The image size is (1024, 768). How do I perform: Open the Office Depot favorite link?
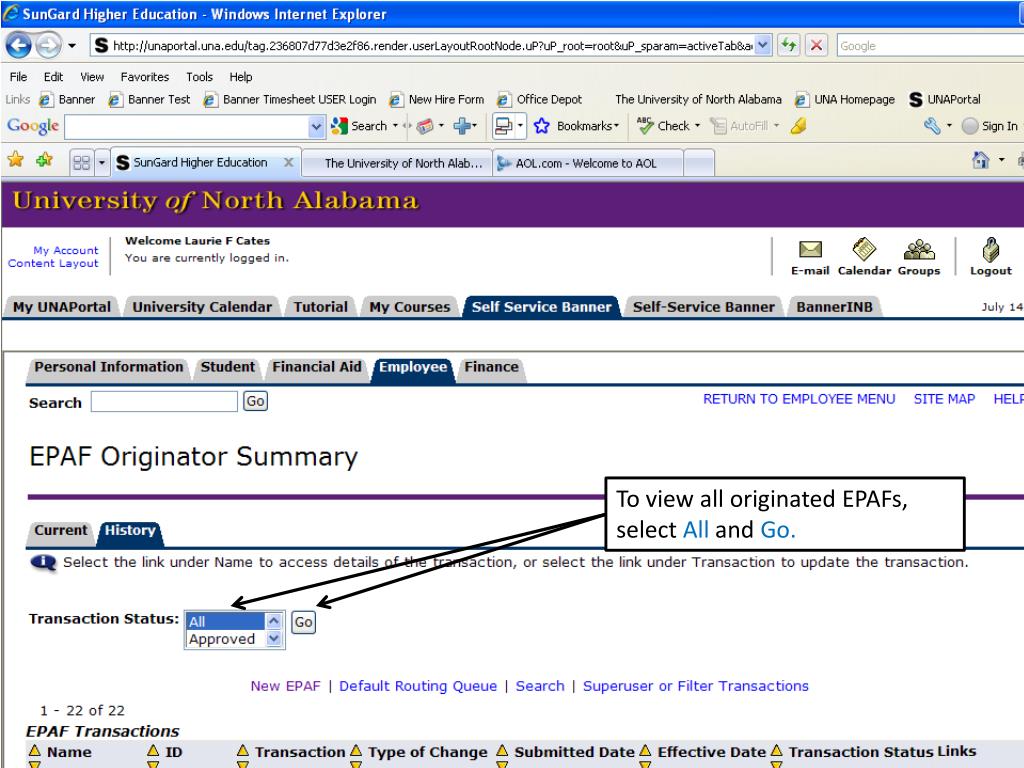pos(539,100)
